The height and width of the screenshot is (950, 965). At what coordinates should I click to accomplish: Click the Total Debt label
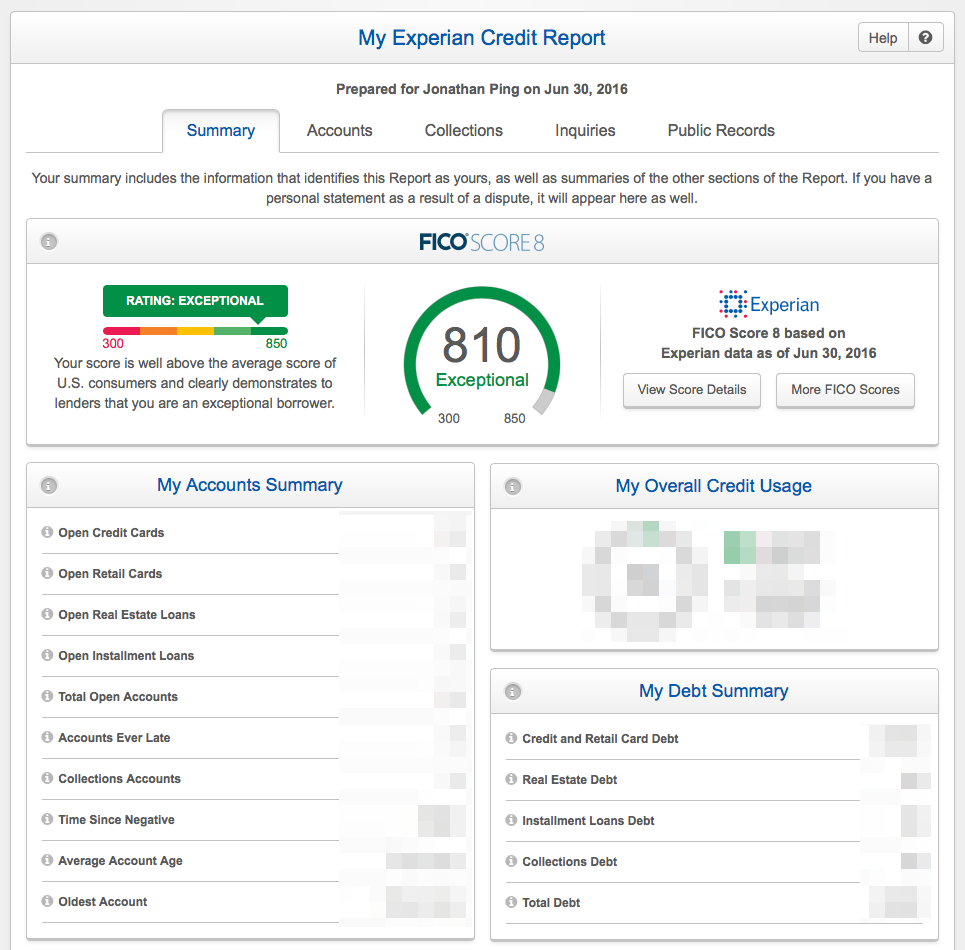point(551,903)
